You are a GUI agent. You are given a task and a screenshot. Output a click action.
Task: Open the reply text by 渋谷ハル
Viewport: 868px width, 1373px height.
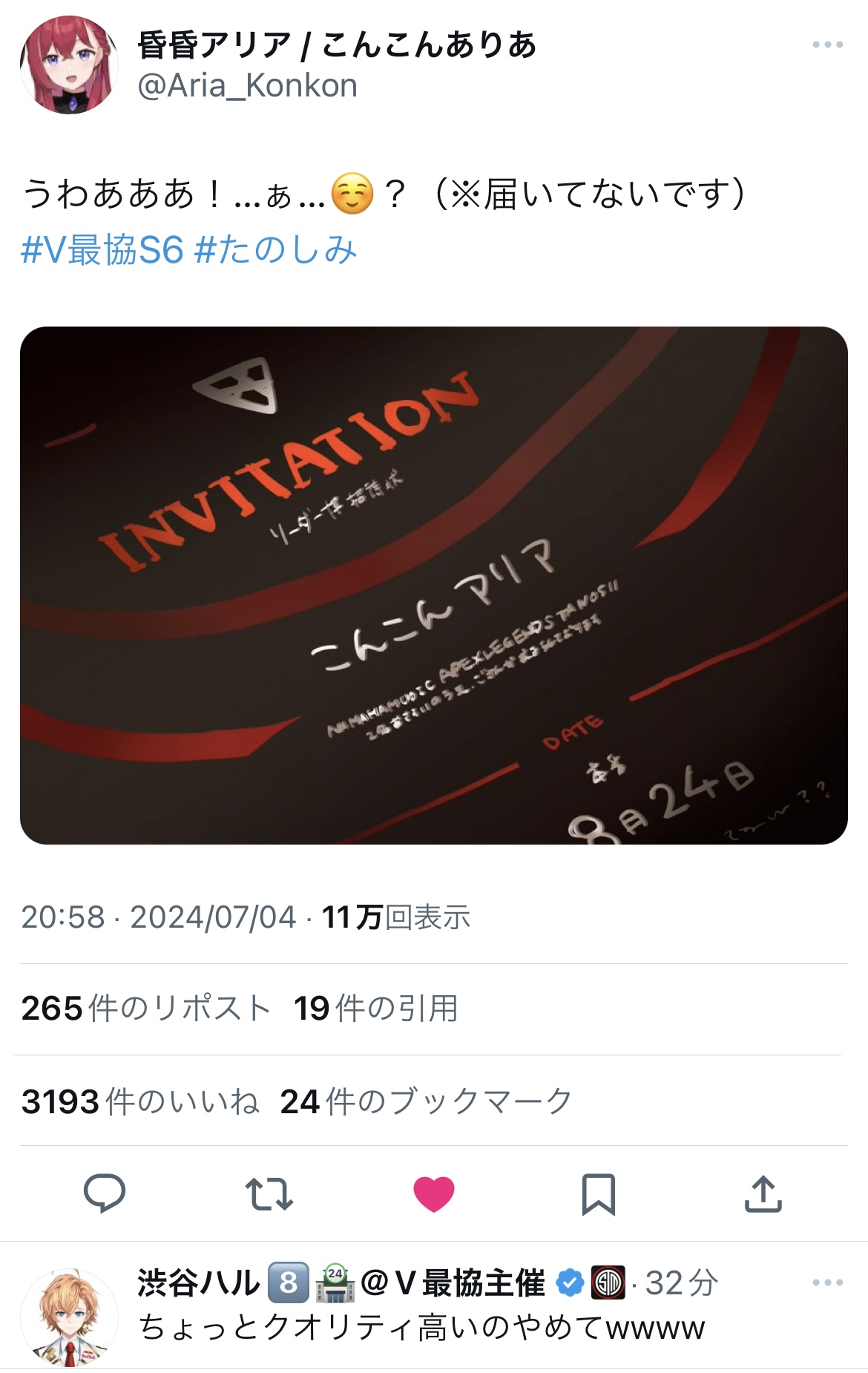tap(421, 1328)
